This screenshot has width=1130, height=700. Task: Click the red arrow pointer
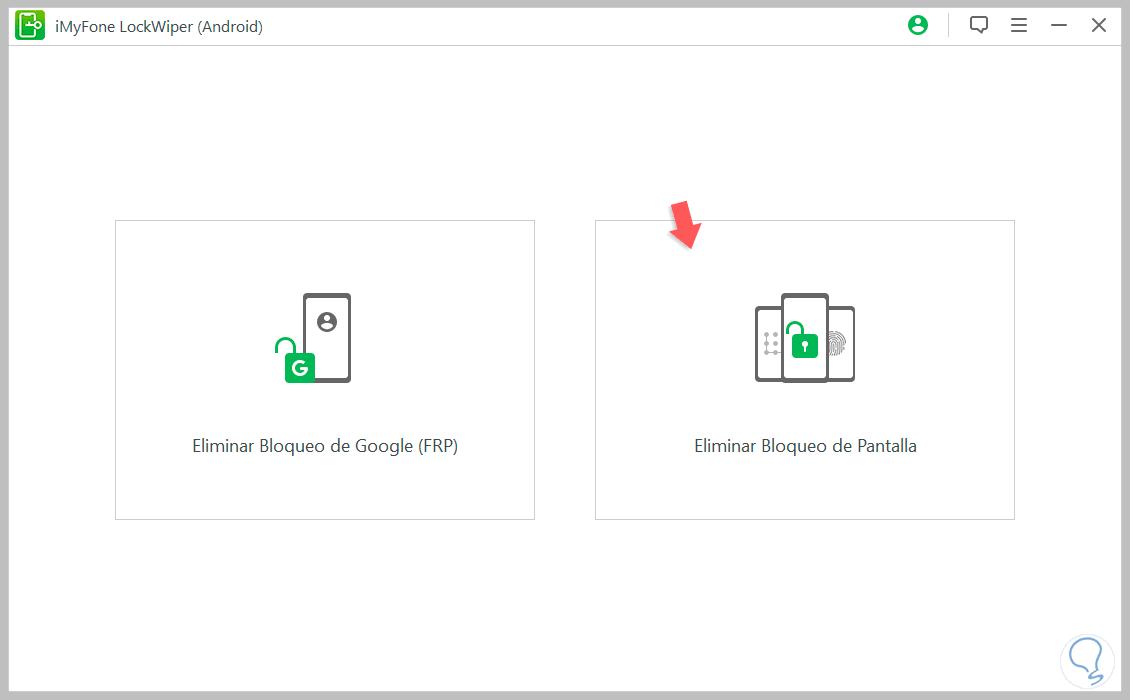pyautogui.click(x=686, y=225)
